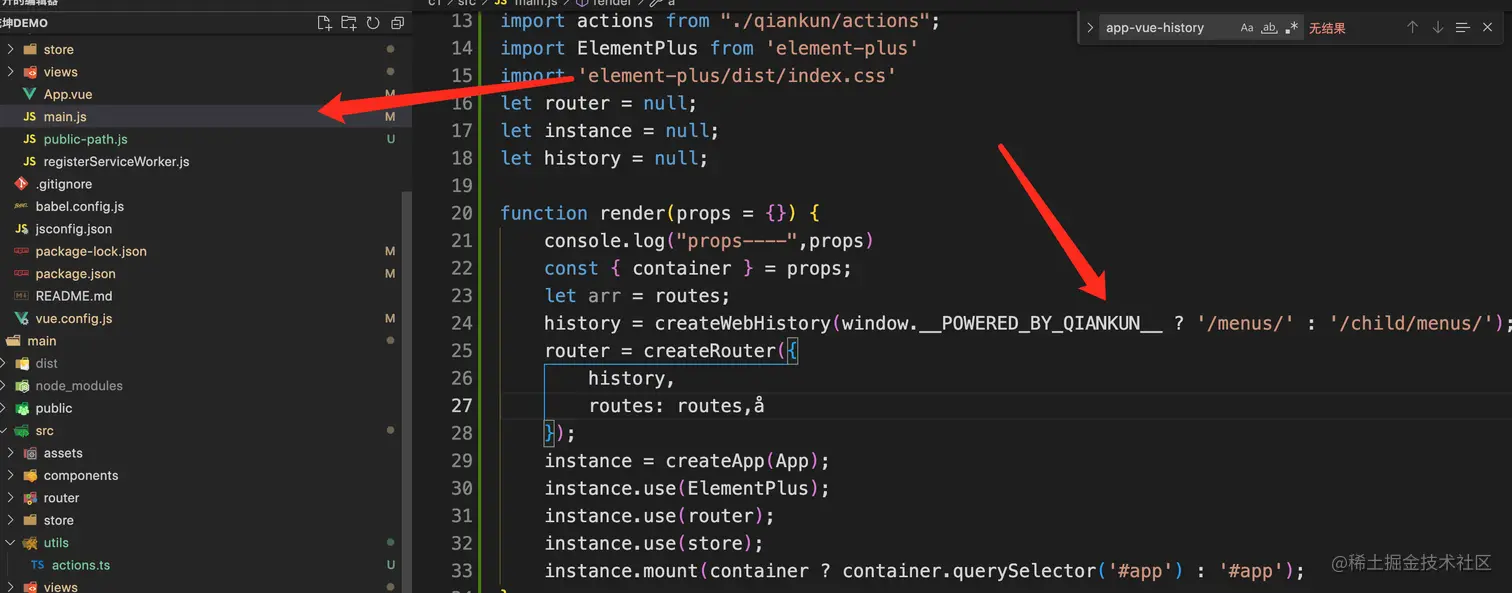Go to previous match in find widget
The image size is (1512, 593).
[x=1412, y=28]
